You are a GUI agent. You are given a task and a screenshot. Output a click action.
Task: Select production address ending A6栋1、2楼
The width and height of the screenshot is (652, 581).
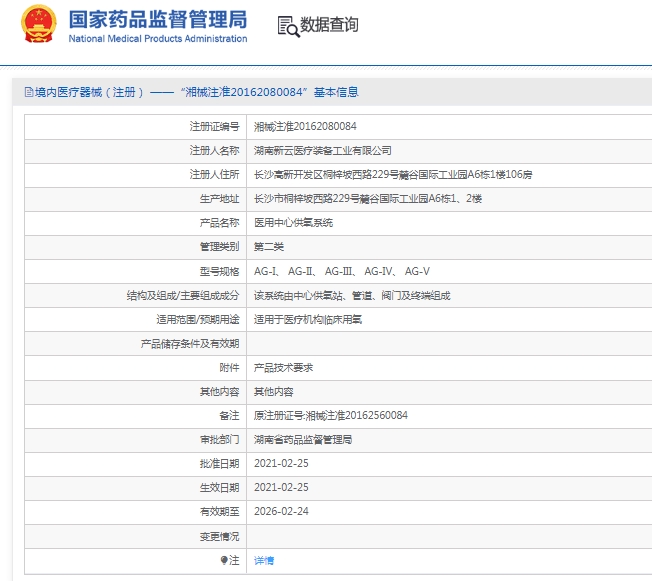pos(368,199)
